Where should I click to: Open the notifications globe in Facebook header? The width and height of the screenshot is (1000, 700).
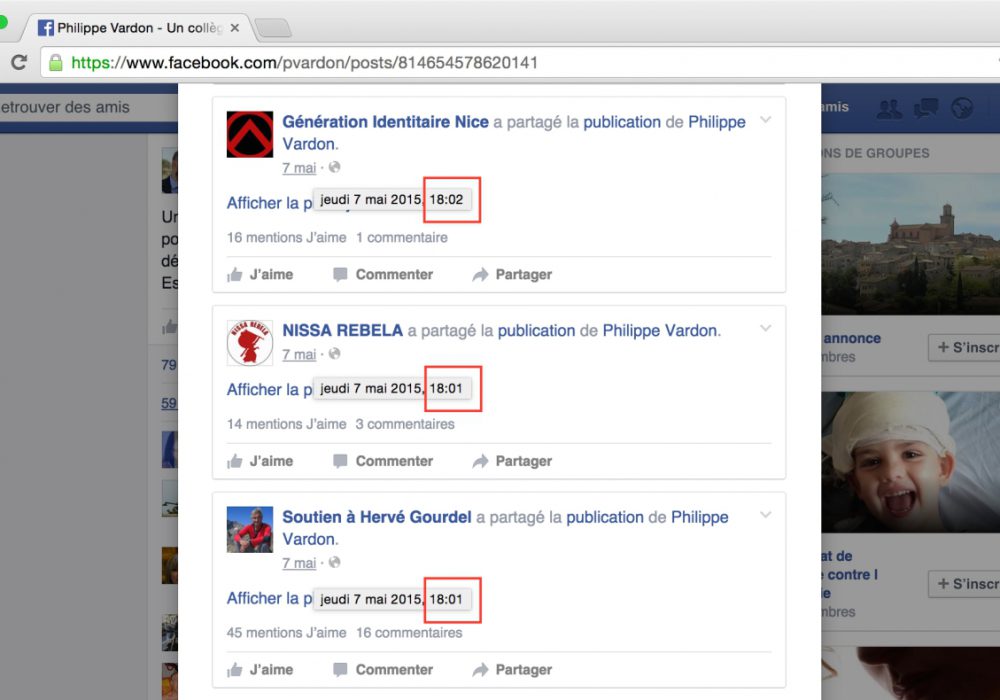click(x=962, y=108)
